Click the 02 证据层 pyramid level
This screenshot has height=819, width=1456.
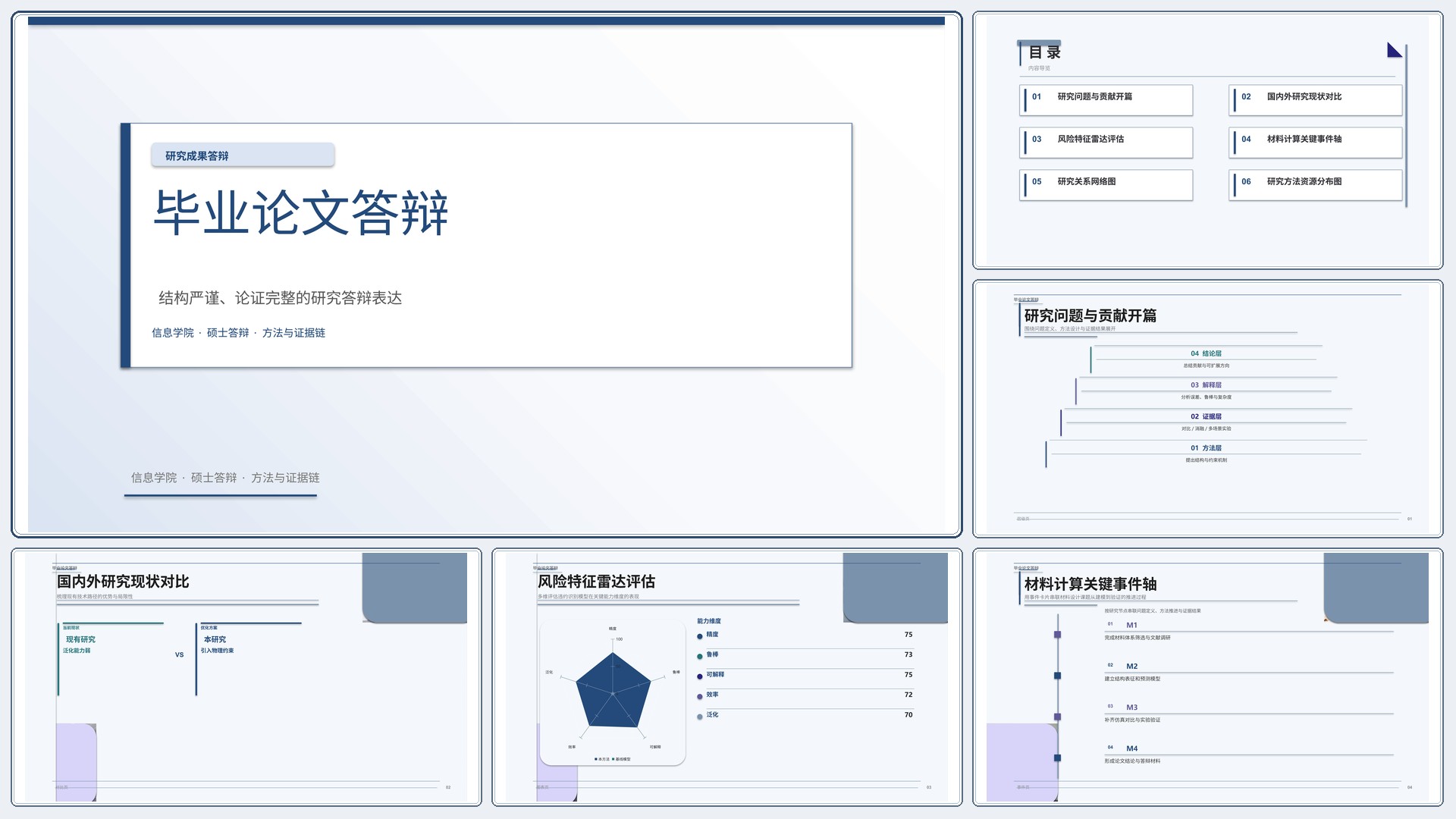click(1206, 422)
